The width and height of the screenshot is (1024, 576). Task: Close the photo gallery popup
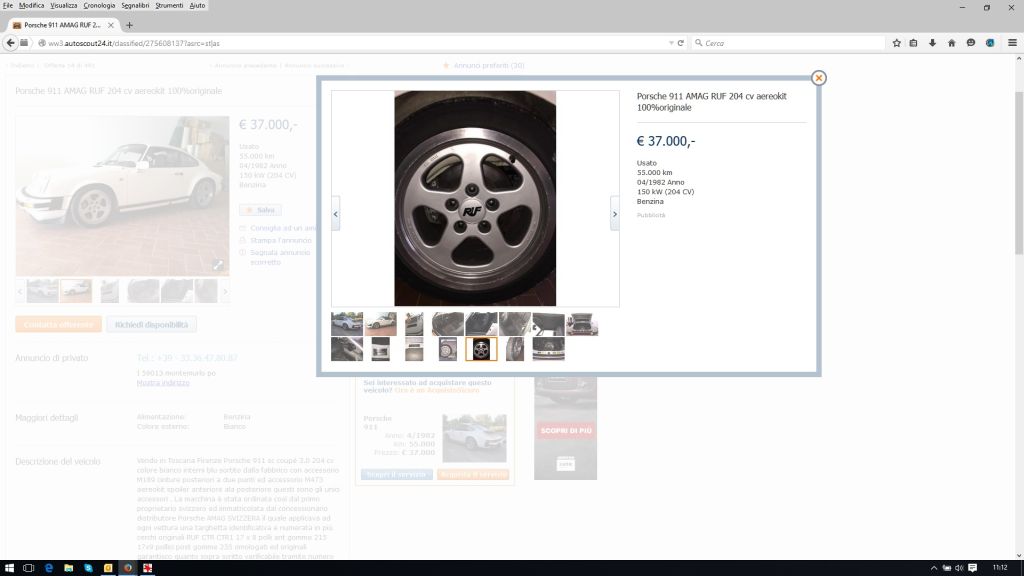coord(818,78)
